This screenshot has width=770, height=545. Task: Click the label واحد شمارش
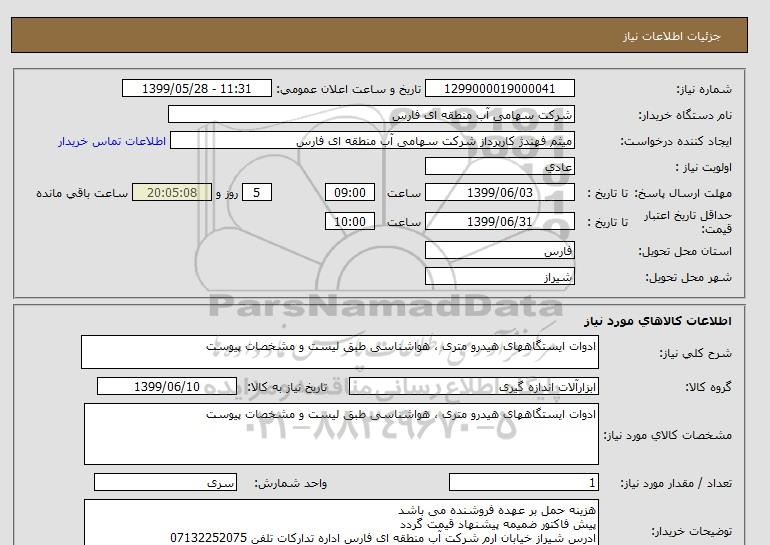pyautogui.click(x=290, y=484)
